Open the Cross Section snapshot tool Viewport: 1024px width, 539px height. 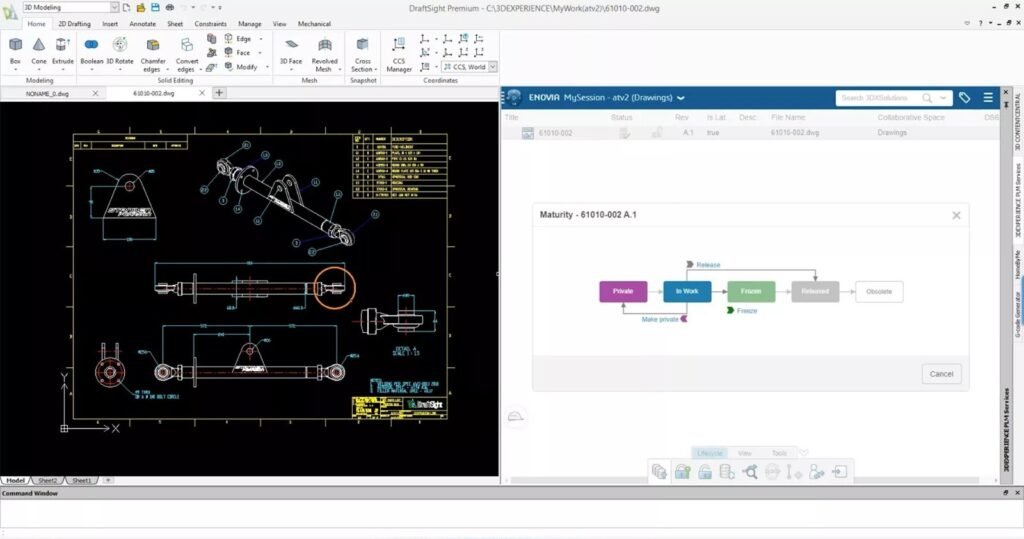362,55
